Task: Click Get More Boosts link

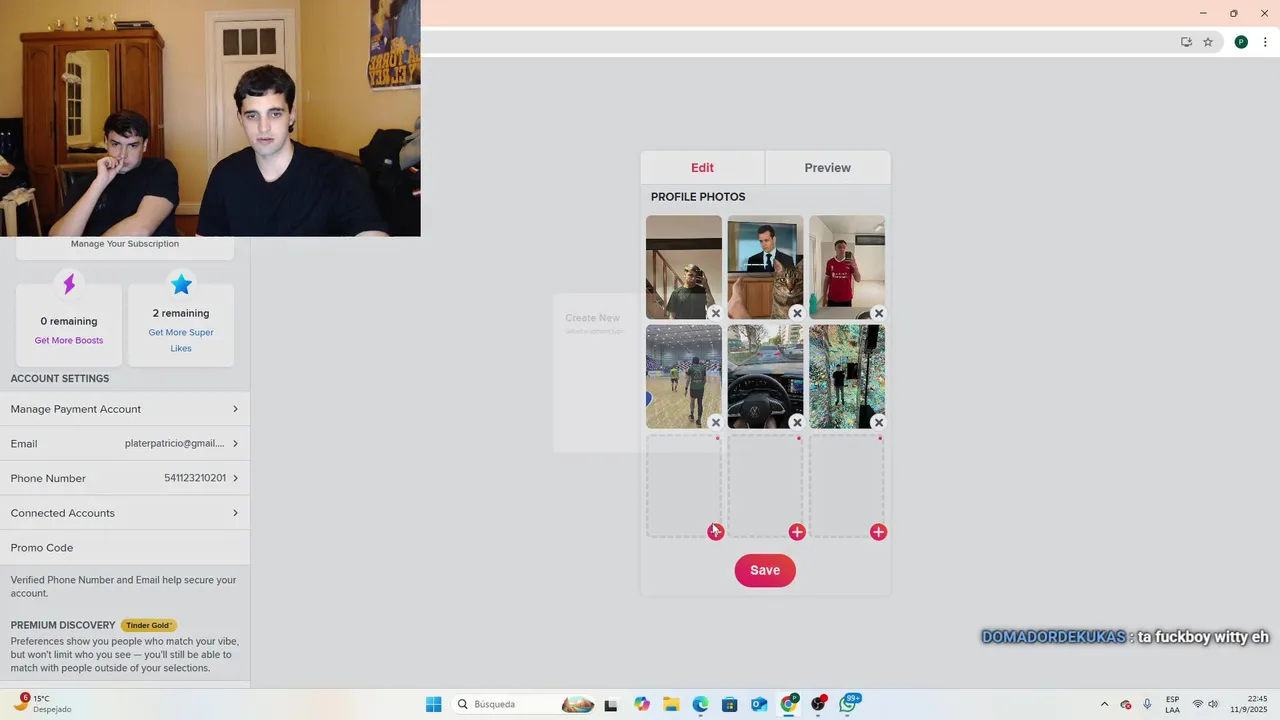Action: tap(69, 340)
